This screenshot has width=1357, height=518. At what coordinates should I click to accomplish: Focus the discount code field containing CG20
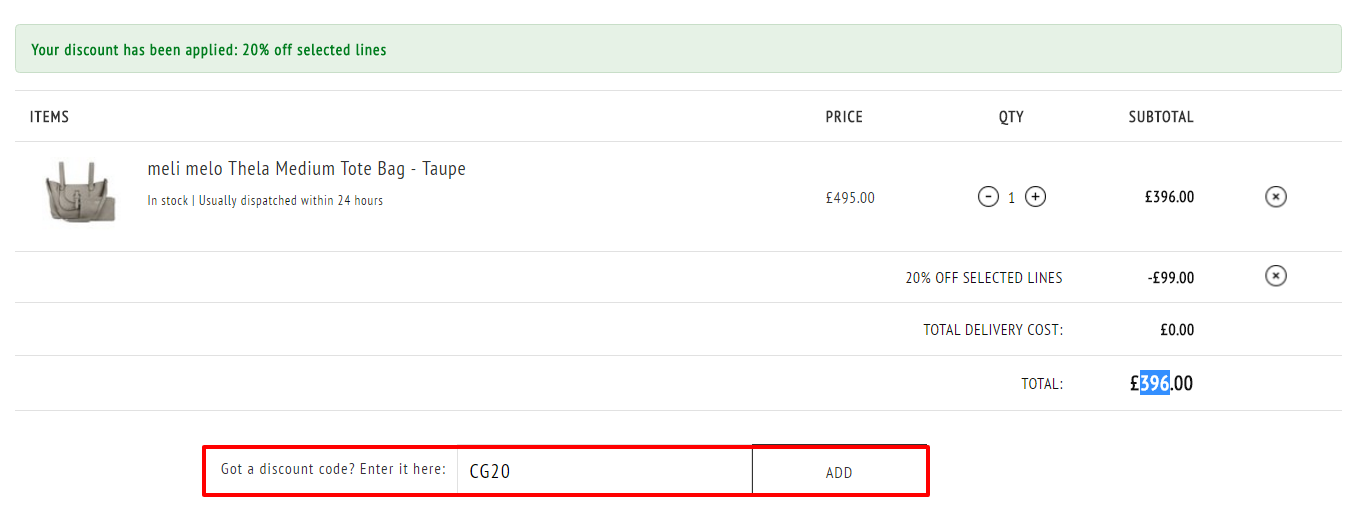point(604,470)
